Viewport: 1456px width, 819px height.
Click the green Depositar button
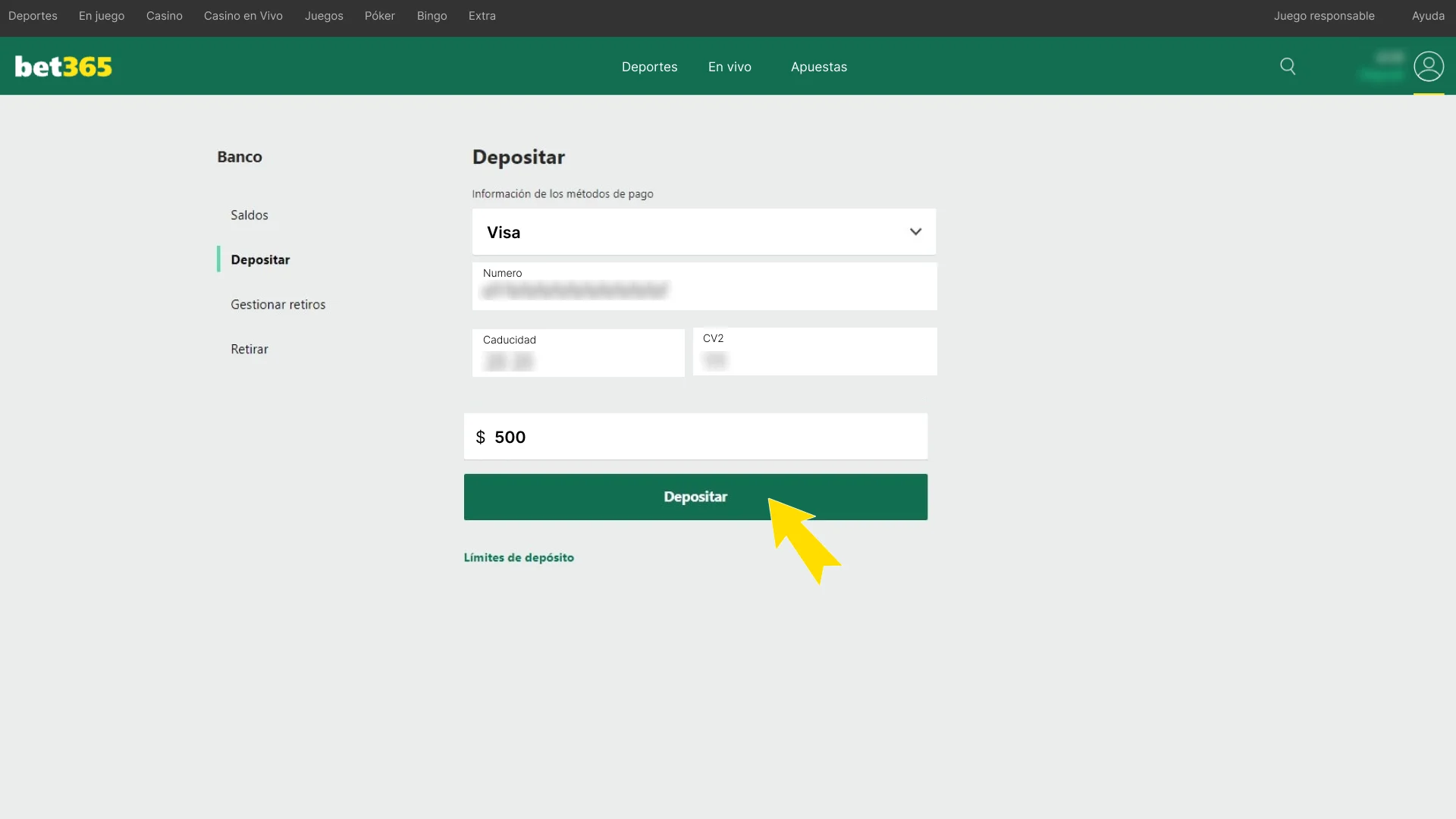[695, 497]
